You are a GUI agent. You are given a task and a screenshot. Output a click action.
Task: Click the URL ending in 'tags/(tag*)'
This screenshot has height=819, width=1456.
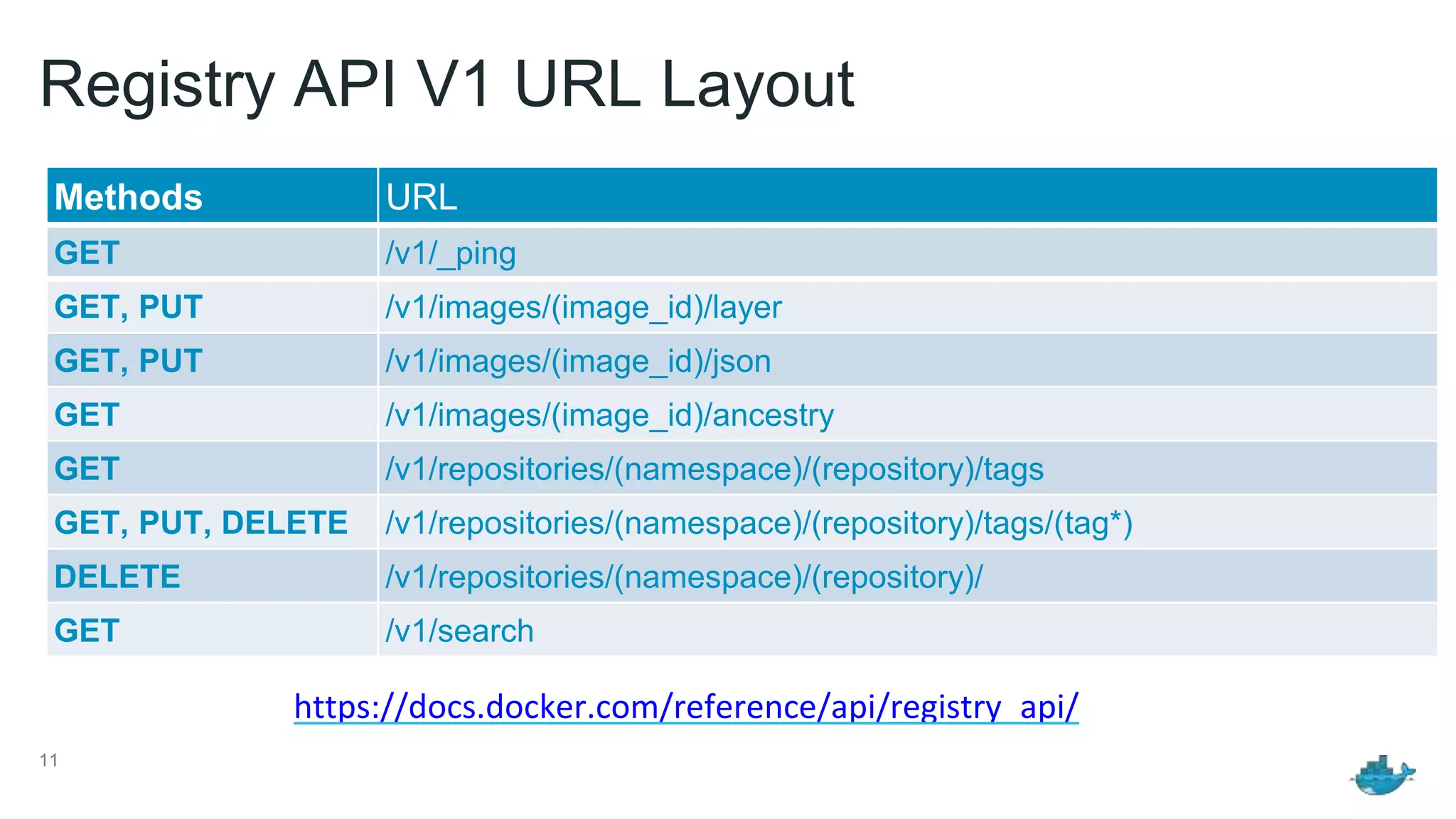[x=908, y=523]
